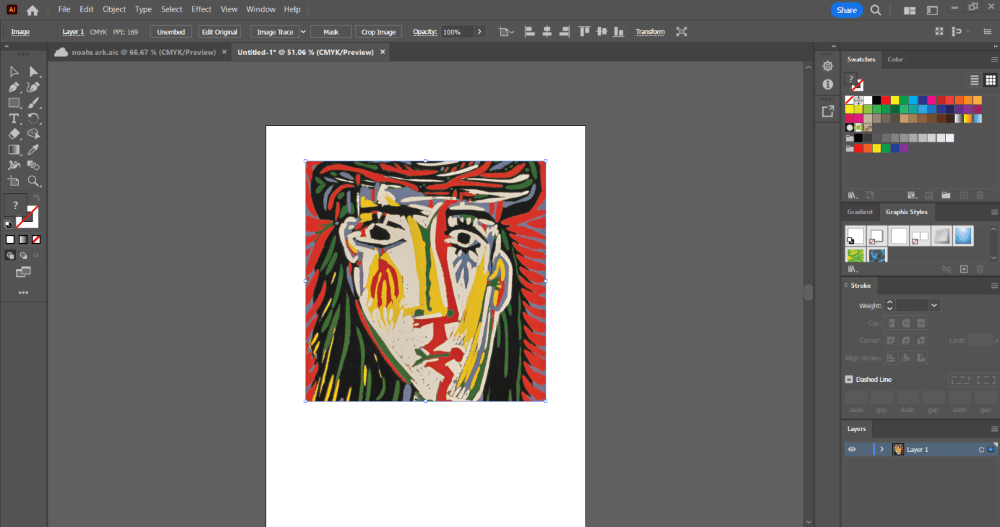Select the Selection tool (black arrow outline)
The width and height of the screenshot is (1000, 527).
(x=13, y=71)
